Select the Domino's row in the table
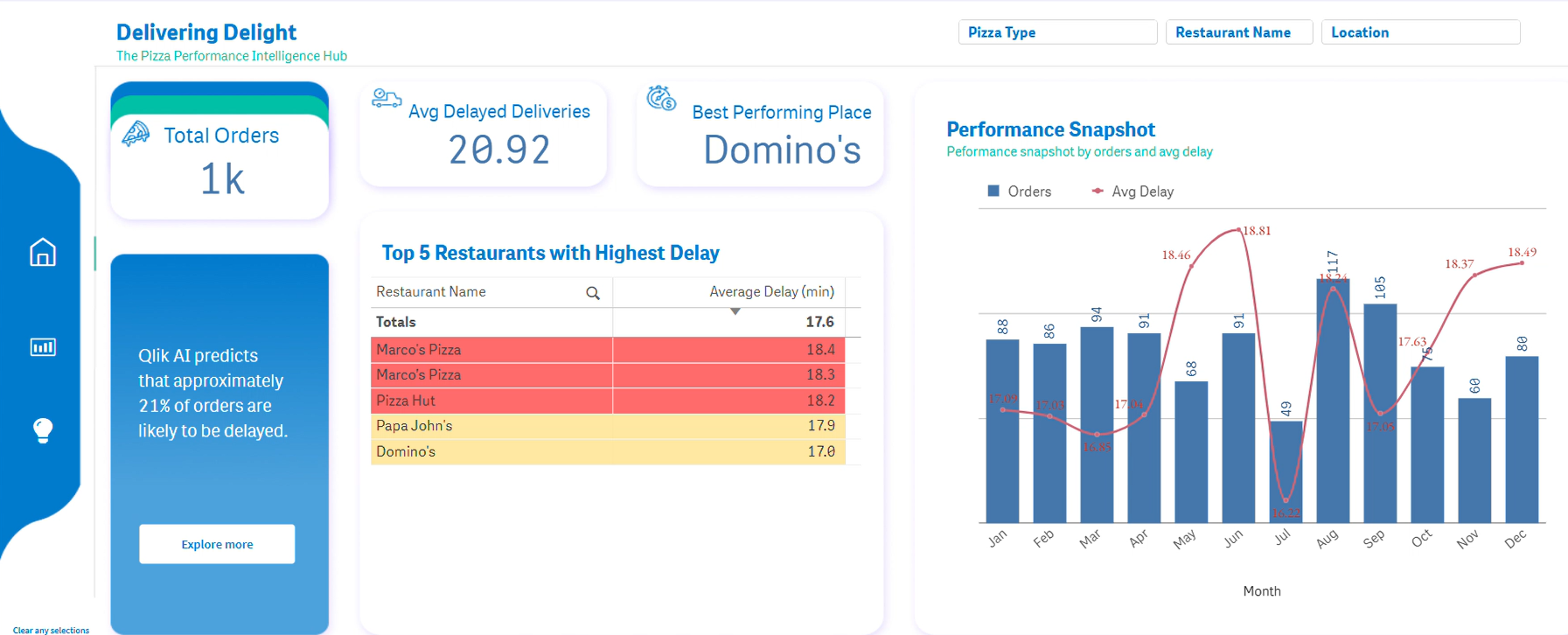The height and width of the screenshot is (635, 1568). pyautogui.click(x=608, y=451)
